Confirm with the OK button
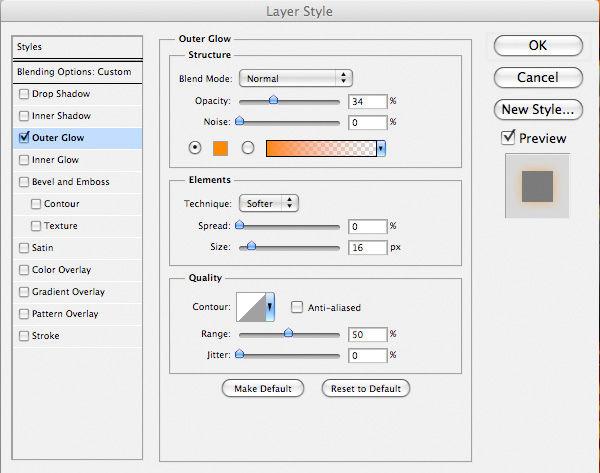600x473 pixels. pos(538,46)
